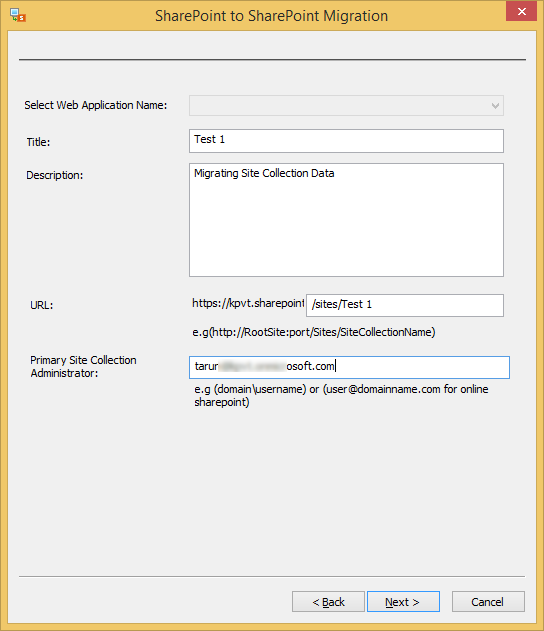Click the Title field containing Test 1
Image resolution: width=544 pixels, height=631 pixels.
346,141
